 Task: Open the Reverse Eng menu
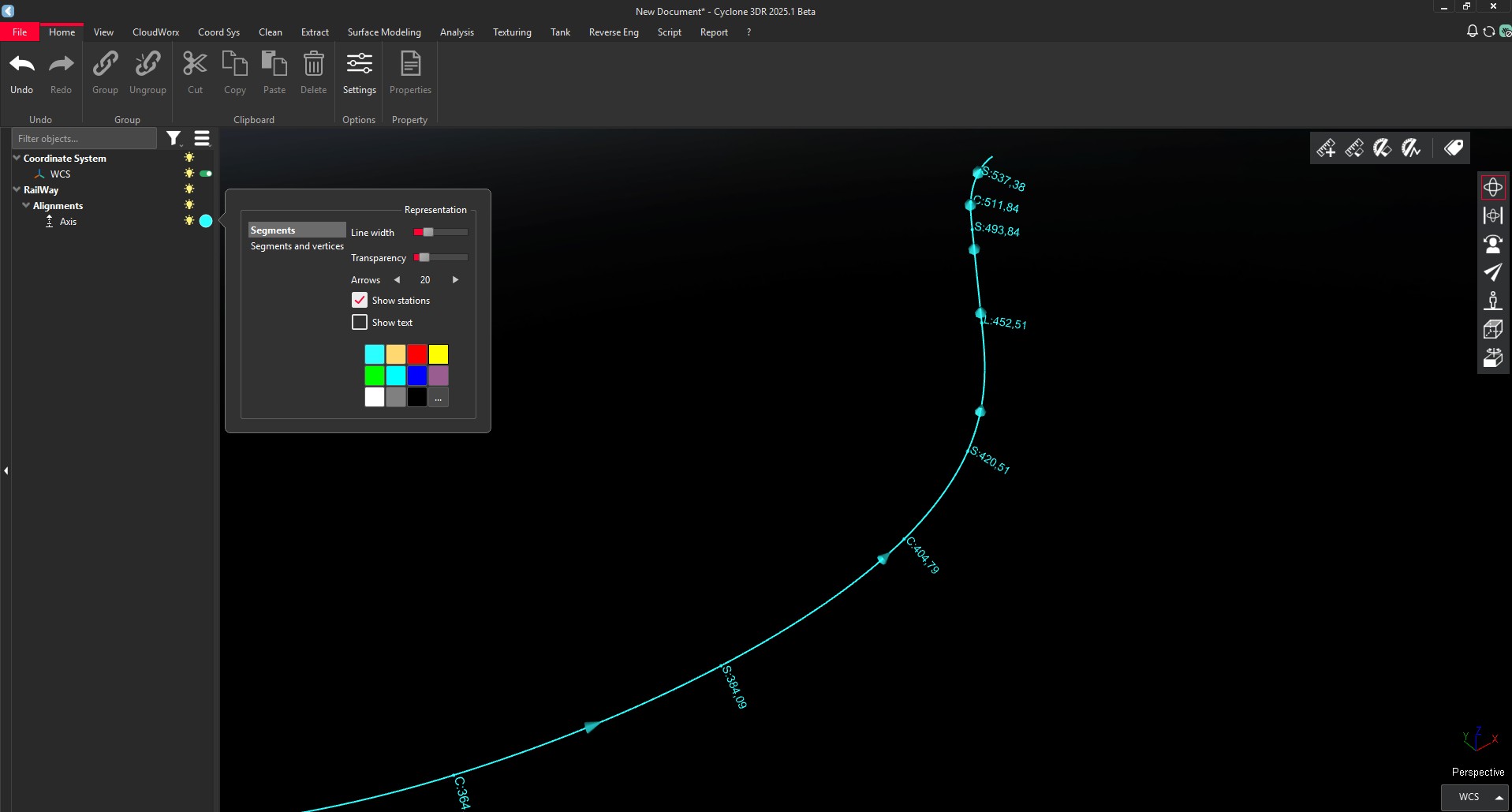pos(614,32)
